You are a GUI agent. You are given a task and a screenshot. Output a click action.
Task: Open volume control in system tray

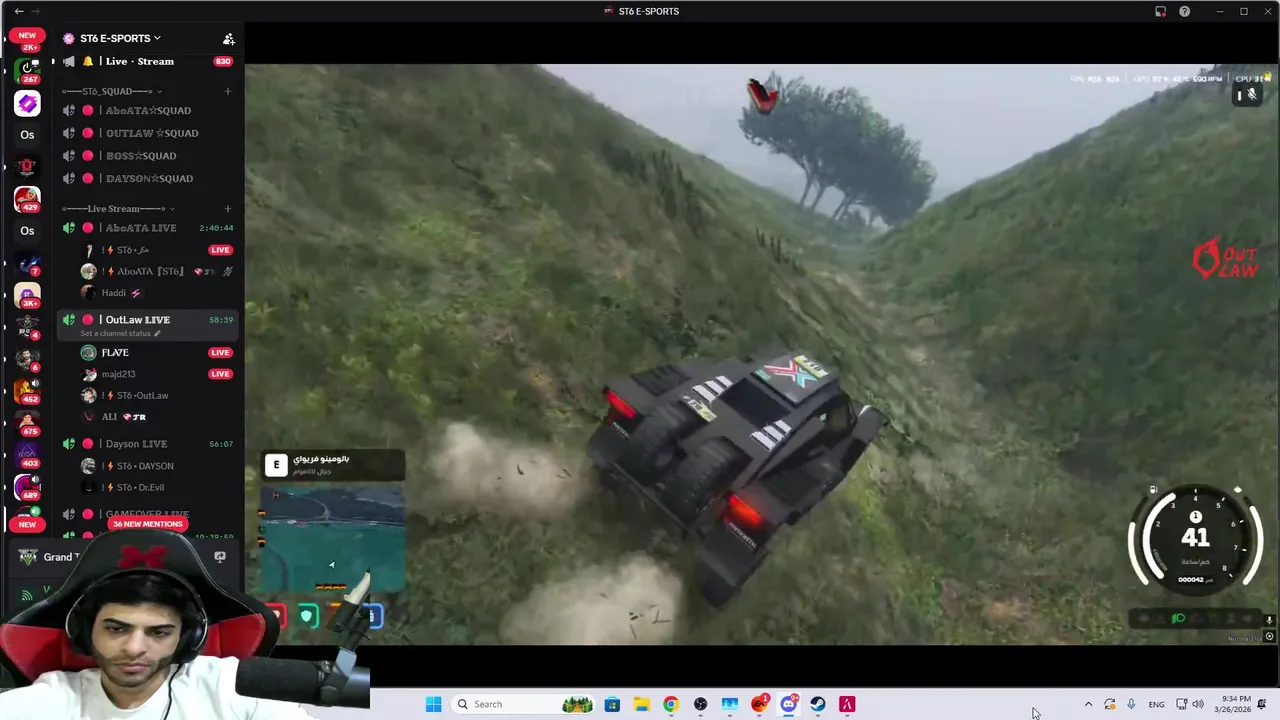pyautogui.click(x=1198, y=704)
